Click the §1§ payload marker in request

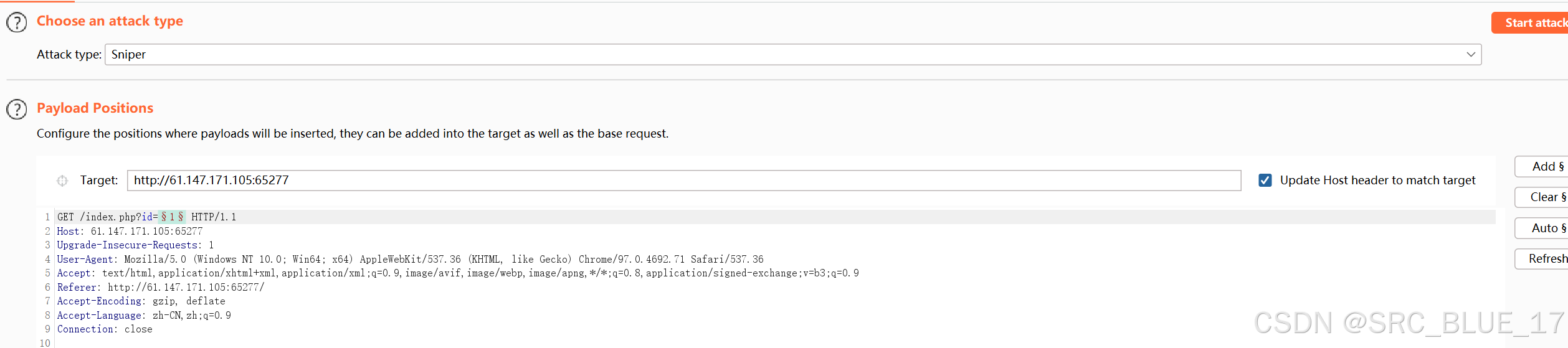coord(172,217)
